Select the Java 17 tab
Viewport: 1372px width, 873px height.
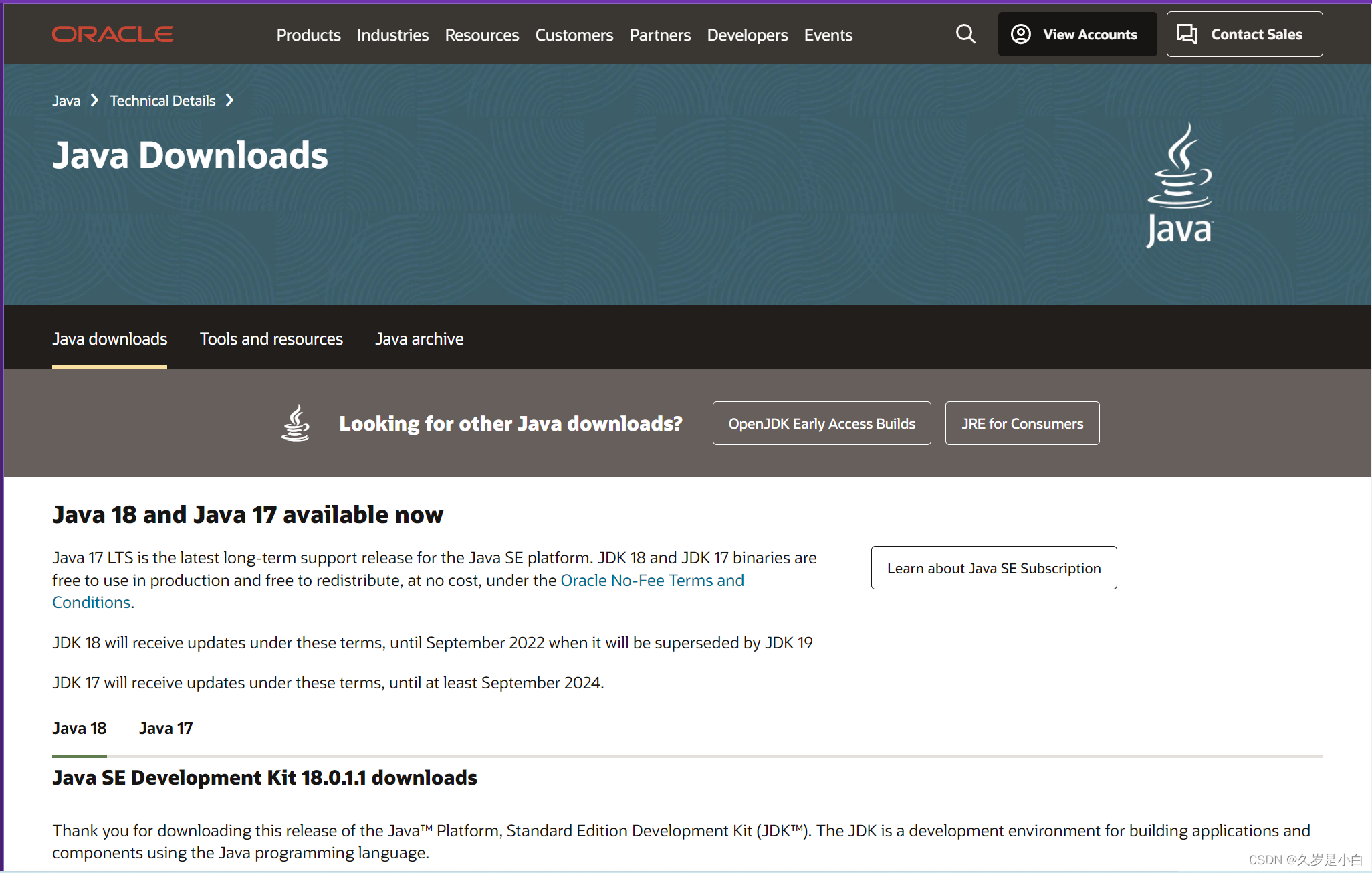point(166,728)
